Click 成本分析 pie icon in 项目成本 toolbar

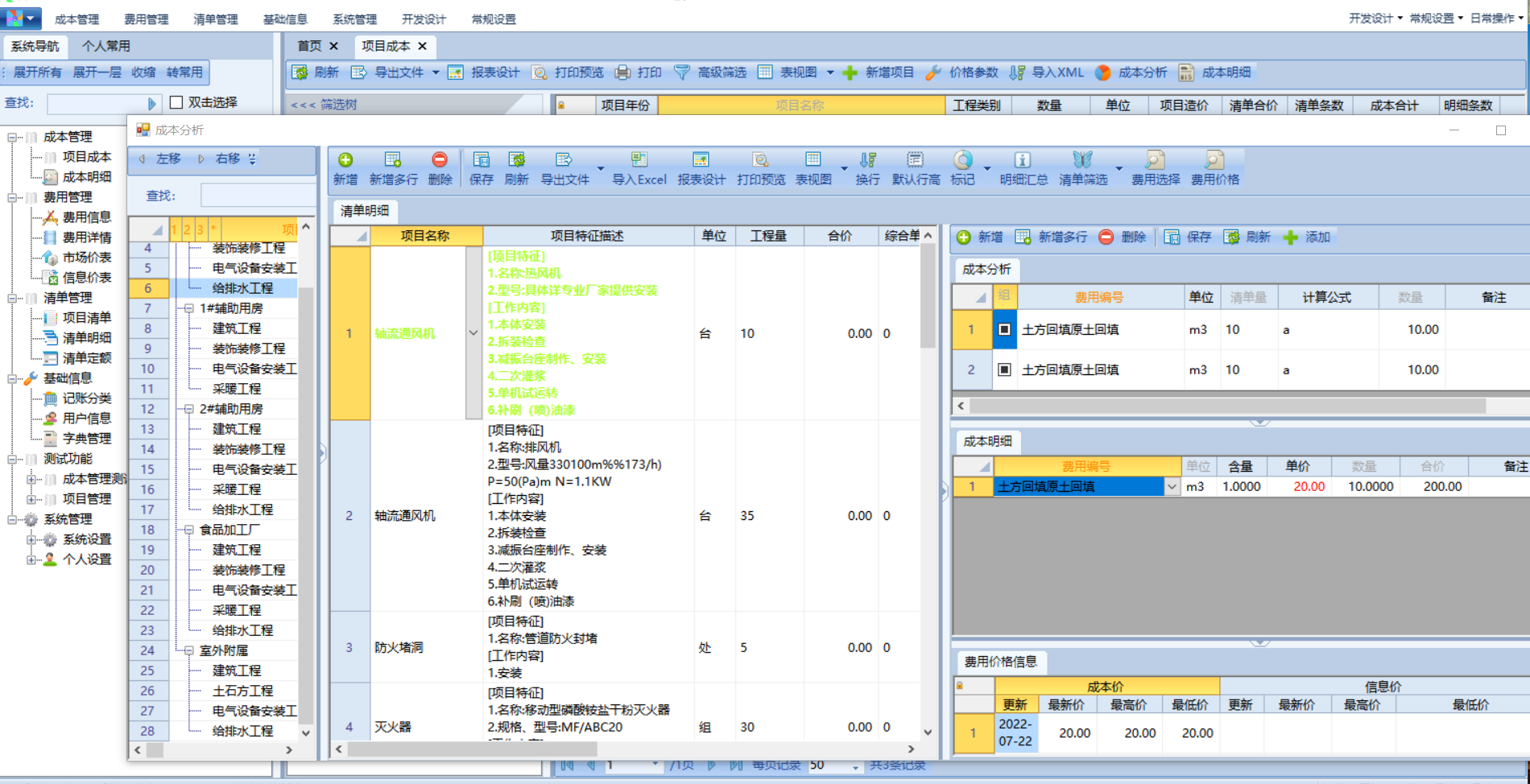(1103, 72)
